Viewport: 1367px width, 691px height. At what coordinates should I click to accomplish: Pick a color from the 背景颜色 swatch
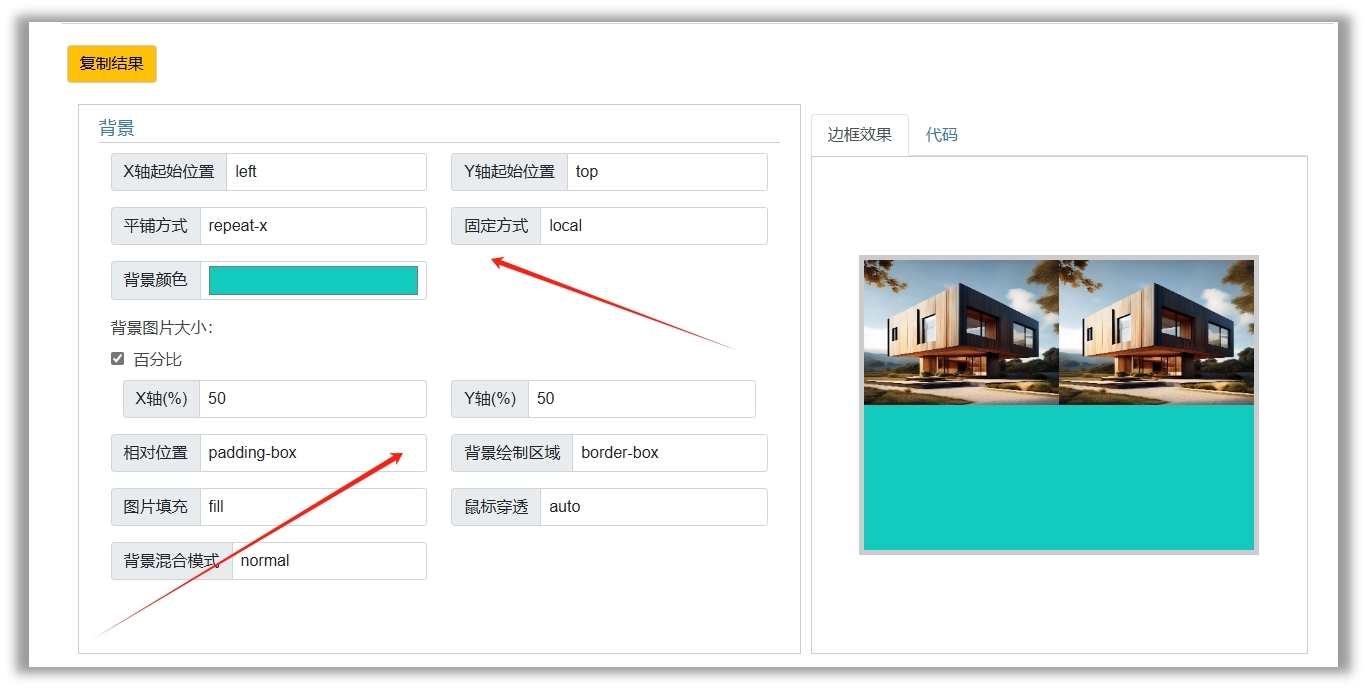[313, 280]
